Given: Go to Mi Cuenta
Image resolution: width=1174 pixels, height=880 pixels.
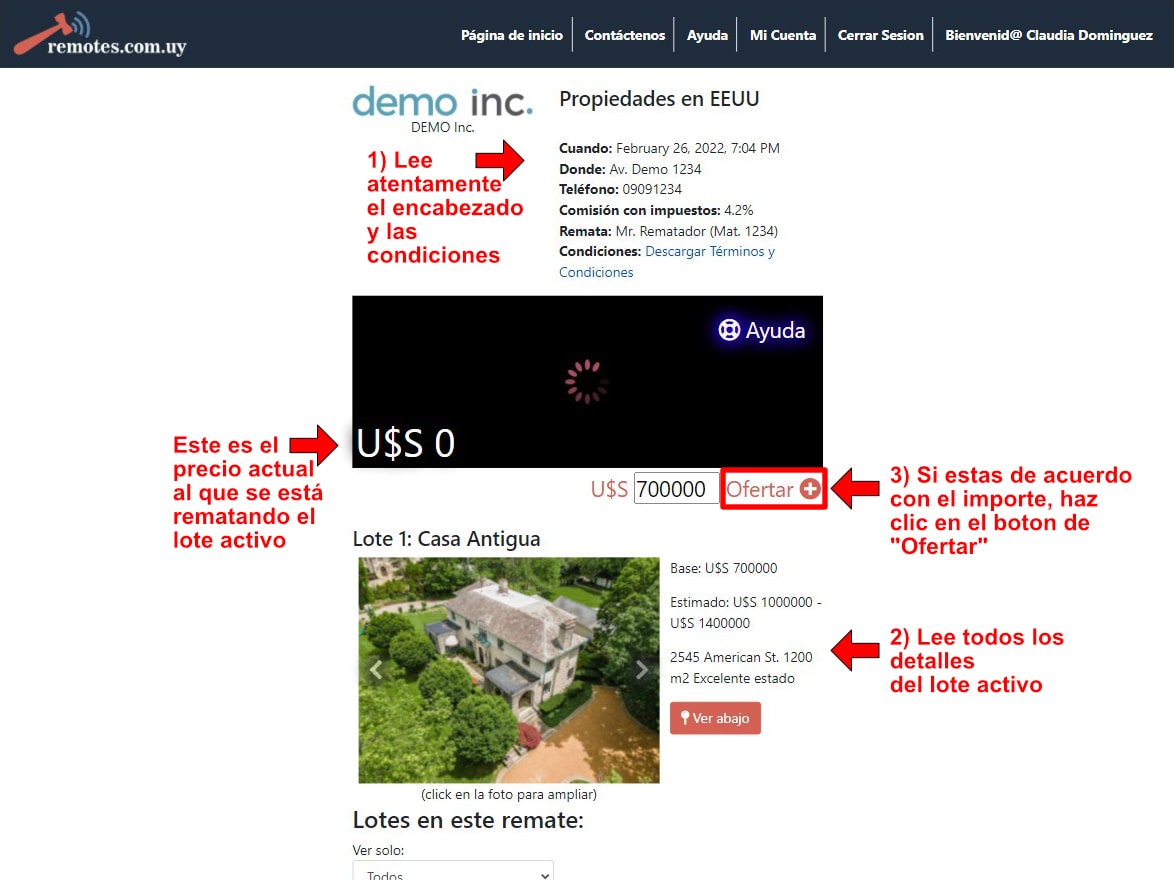Looking at the screenshot, I should point(782,35).
